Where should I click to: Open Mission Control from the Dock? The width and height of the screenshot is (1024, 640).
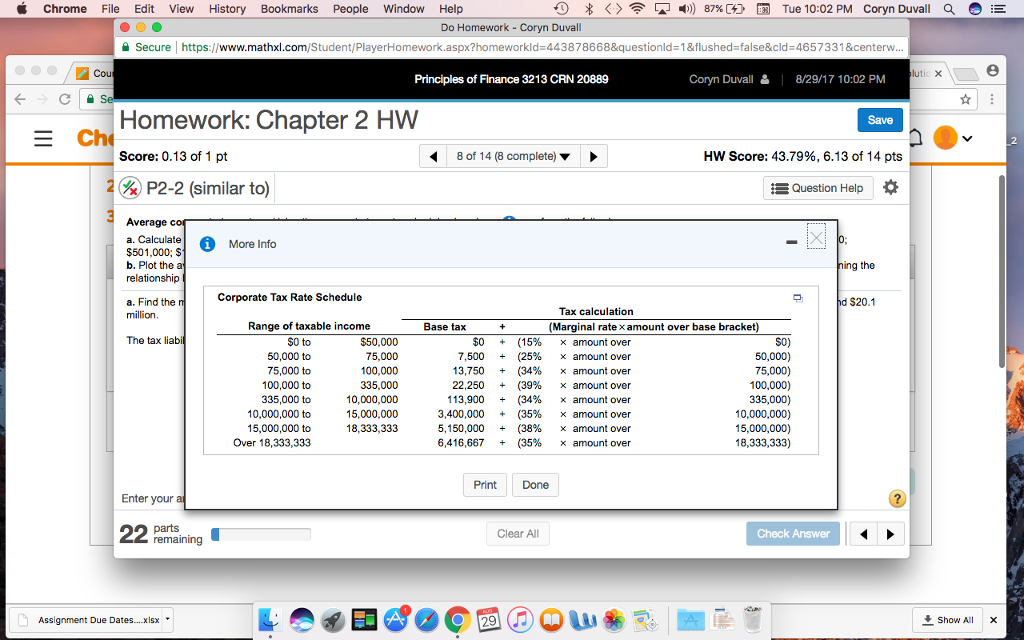[364, 619]
